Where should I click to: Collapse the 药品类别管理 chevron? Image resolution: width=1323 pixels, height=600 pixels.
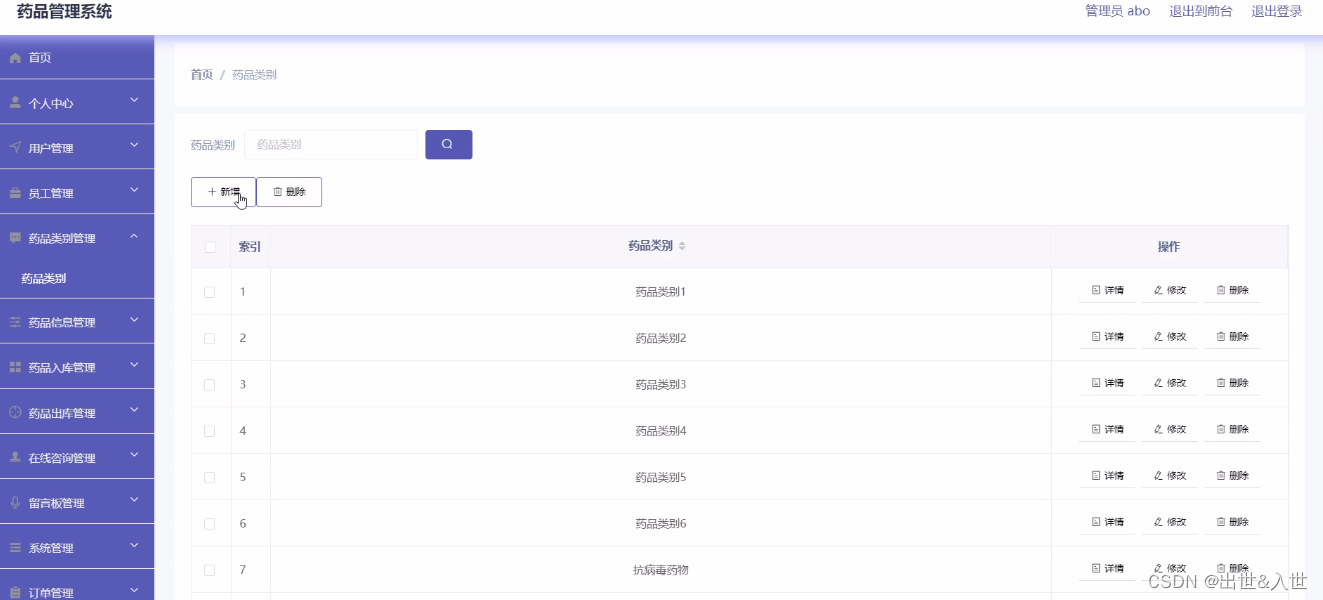click(x=134, y=237)
